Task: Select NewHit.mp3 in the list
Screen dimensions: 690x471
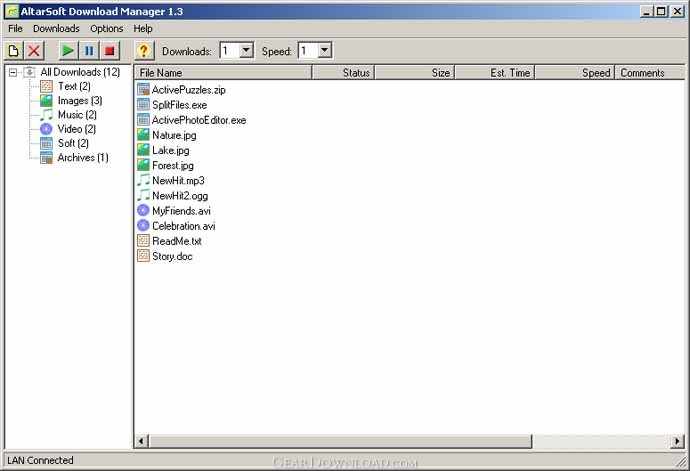Action: click(178, 180)
